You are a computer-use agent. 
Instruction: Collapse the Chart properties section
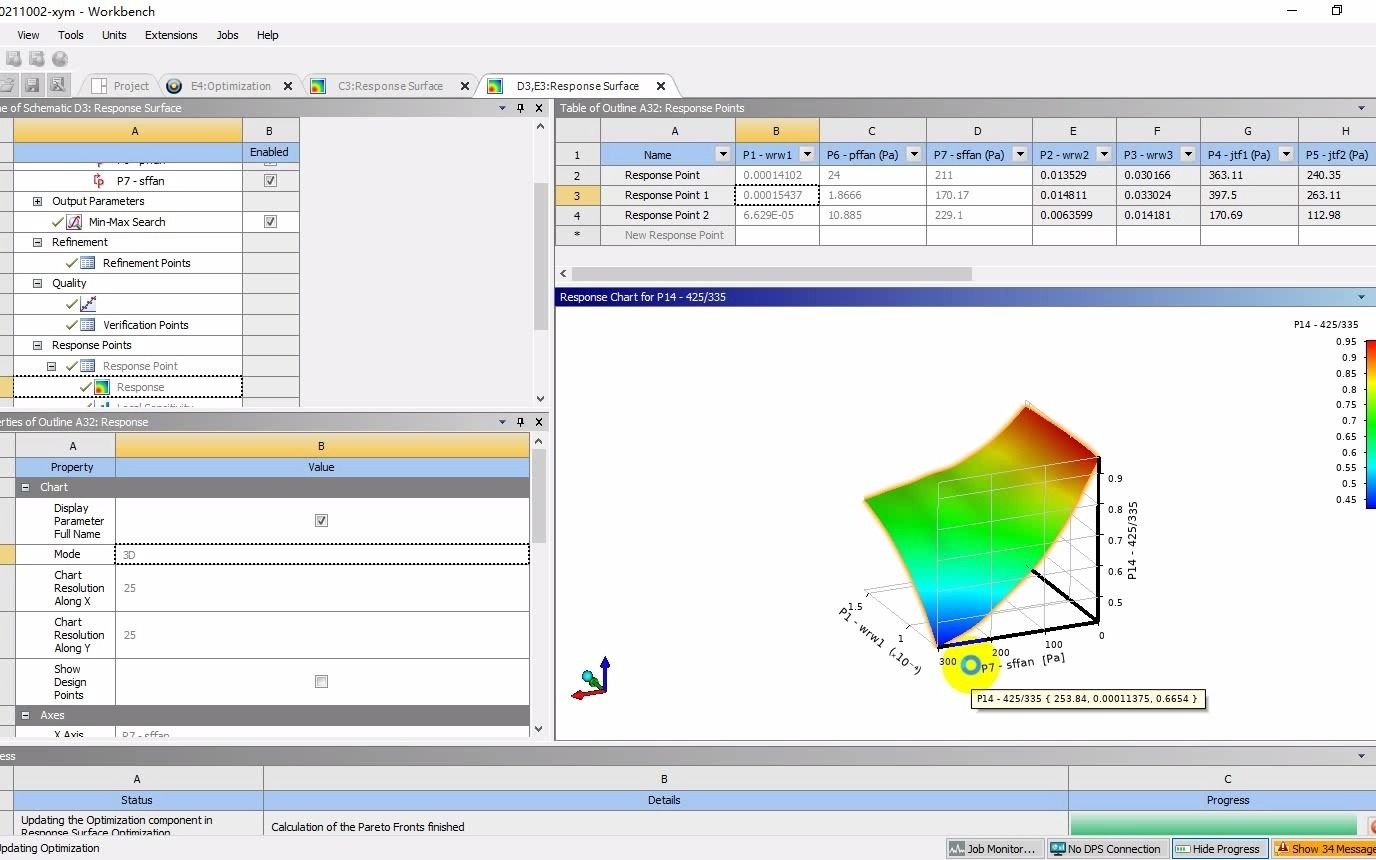26,487
